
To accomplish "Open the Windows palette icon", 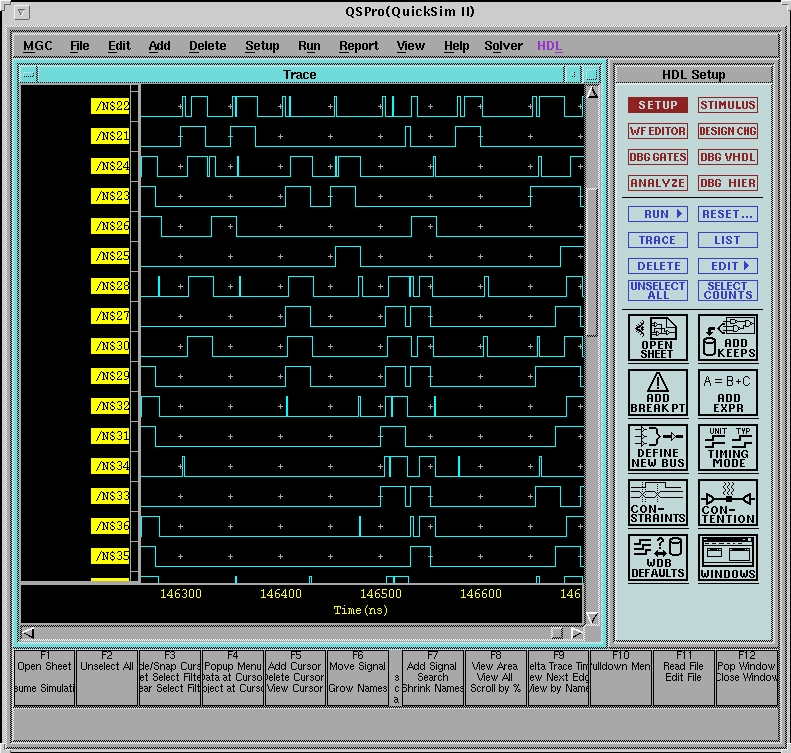I will 727,558.
